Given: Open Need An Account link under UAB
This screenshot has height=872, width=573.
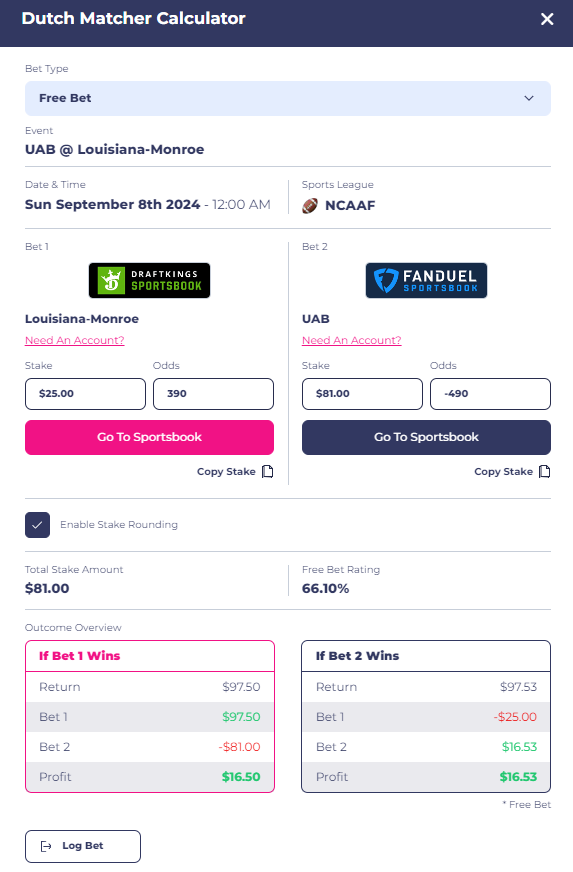Looking at the screenshot, I should tap(352, 340).
